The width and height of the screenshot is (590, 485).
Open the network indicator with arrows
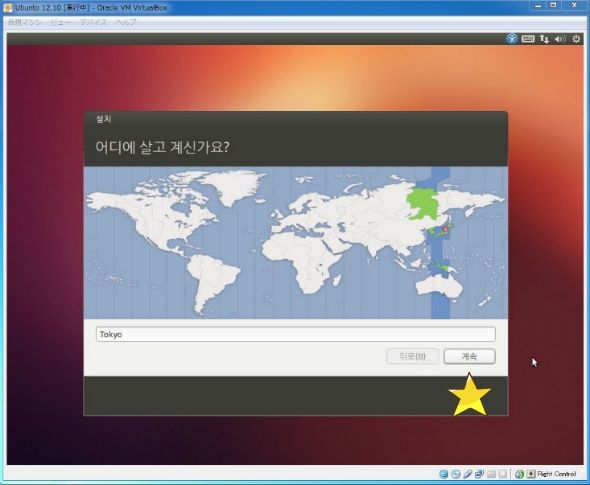544,39
